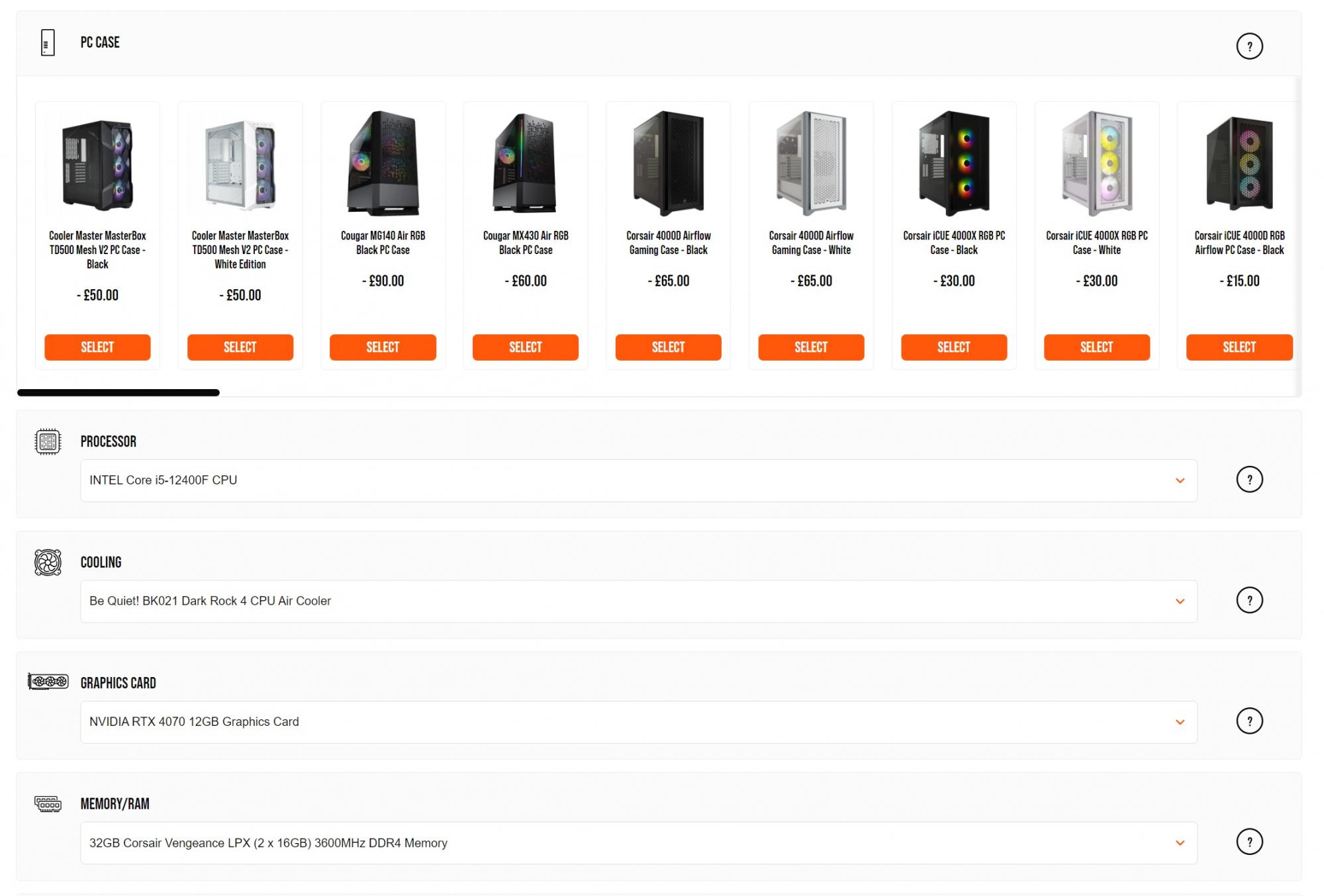Click the processor chip icon
The height and width of the screenshot is (896, 1324).
coord(48,442)
